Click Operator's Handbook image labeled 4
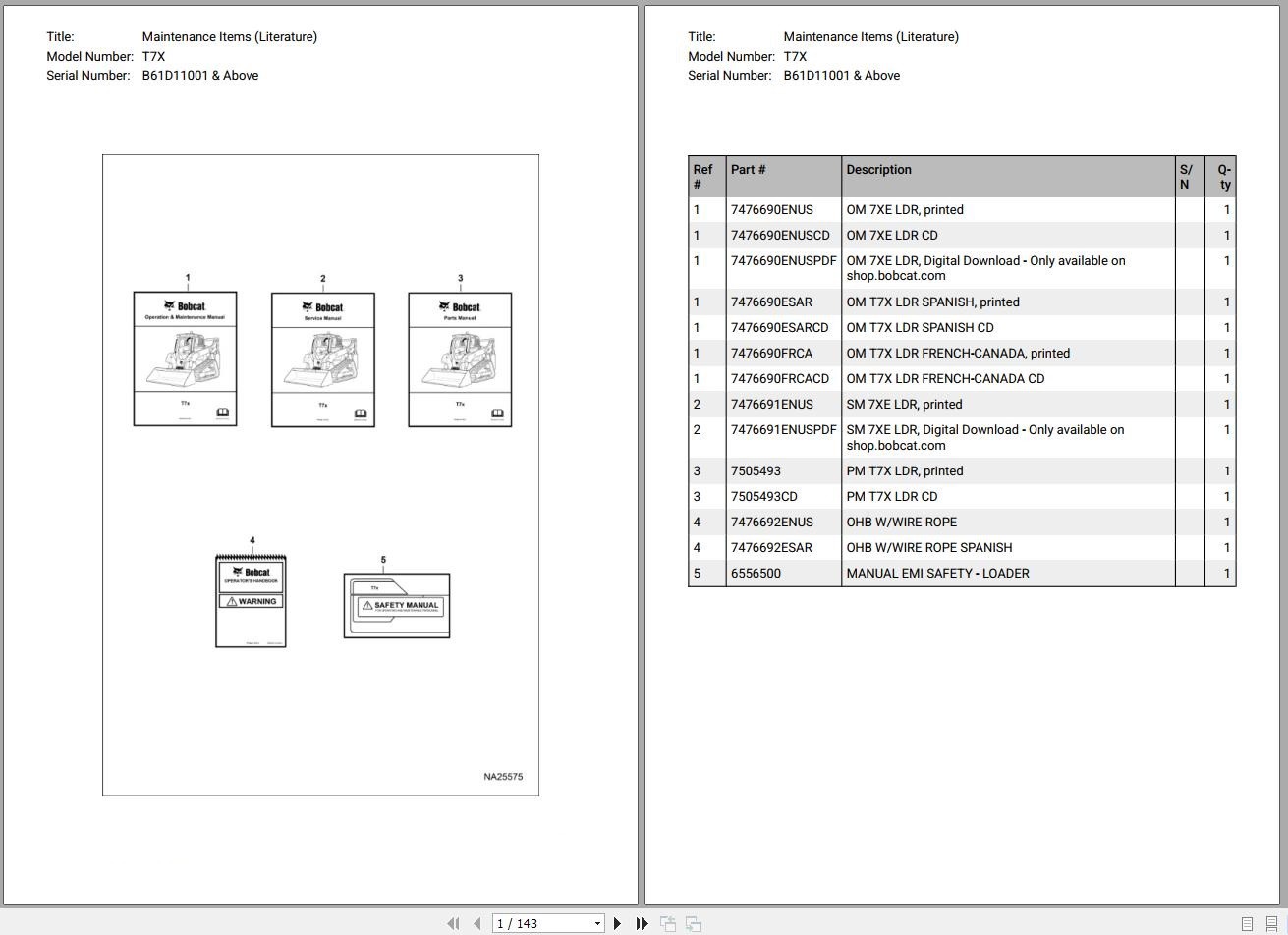 coord(251,601)
